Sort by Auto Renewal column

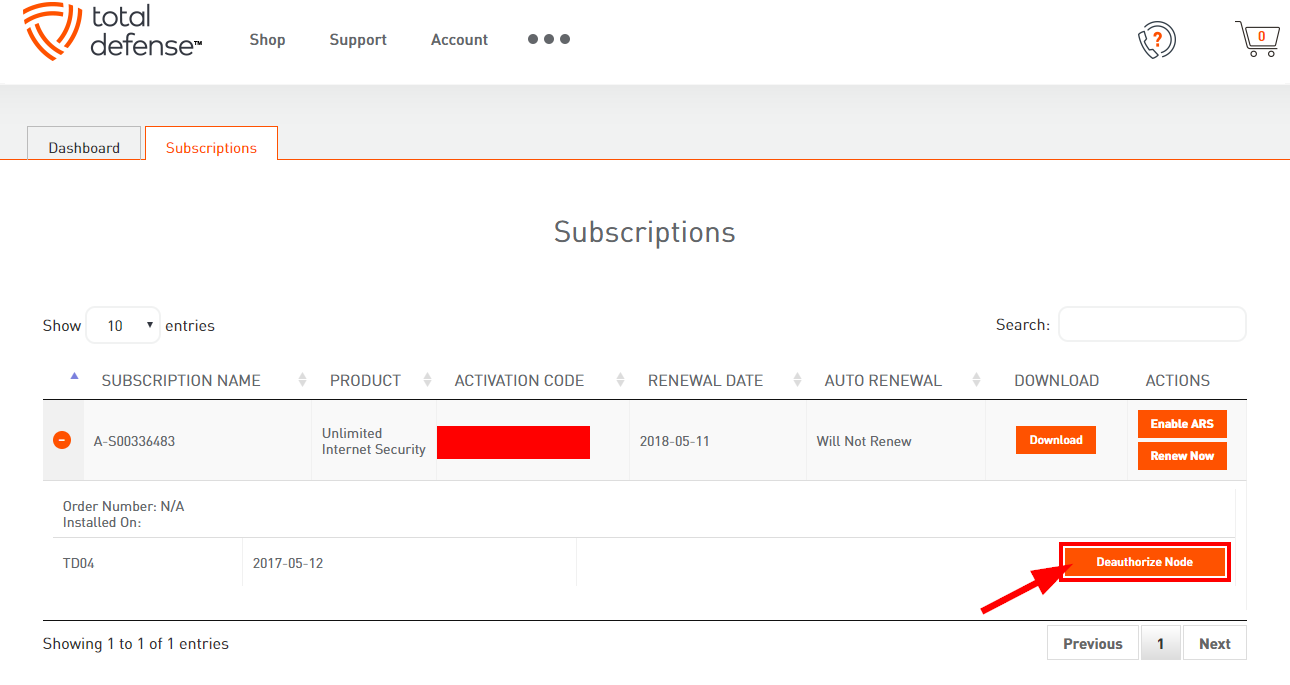(883, 380)
